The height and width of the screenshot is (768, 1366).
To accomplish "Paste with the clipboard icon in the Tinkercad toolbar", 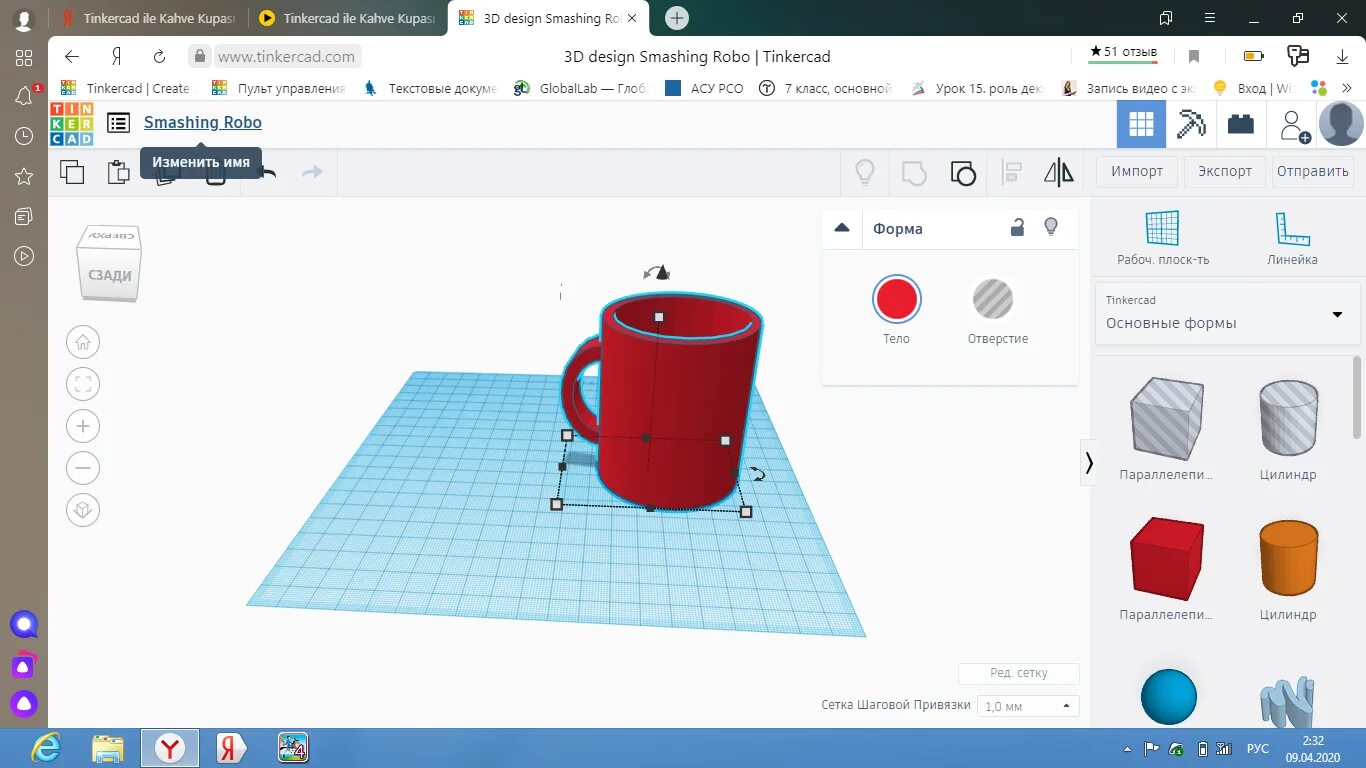I will click(119, 172).
